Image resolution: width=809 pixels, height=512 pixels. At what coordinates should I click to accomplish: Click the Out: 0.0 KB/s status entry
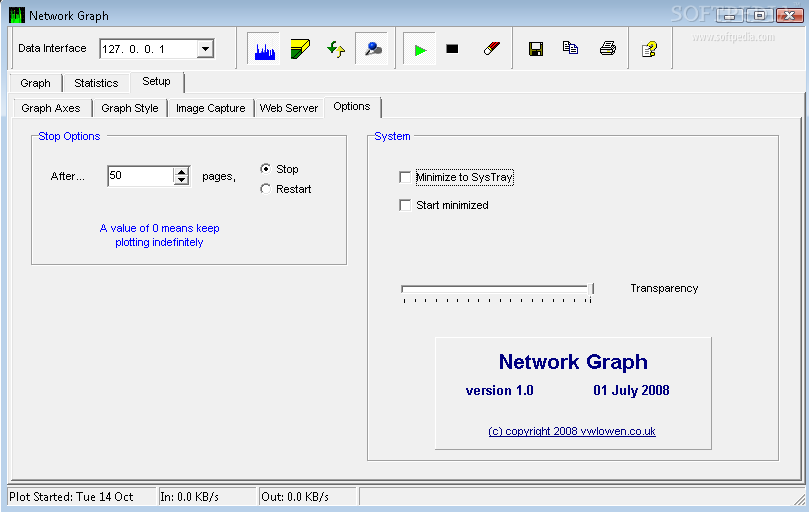[x=308, y=497]
